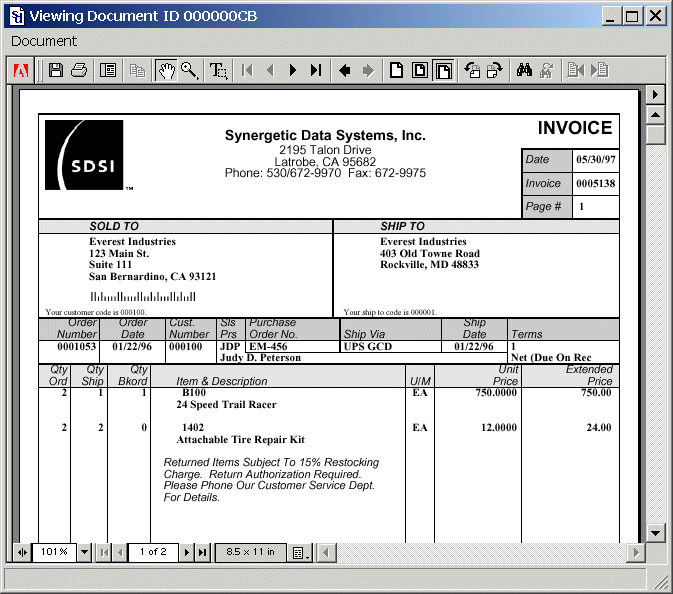
Task: Click the 1 of 2 page number field
Action: click(x=153, y=552)
